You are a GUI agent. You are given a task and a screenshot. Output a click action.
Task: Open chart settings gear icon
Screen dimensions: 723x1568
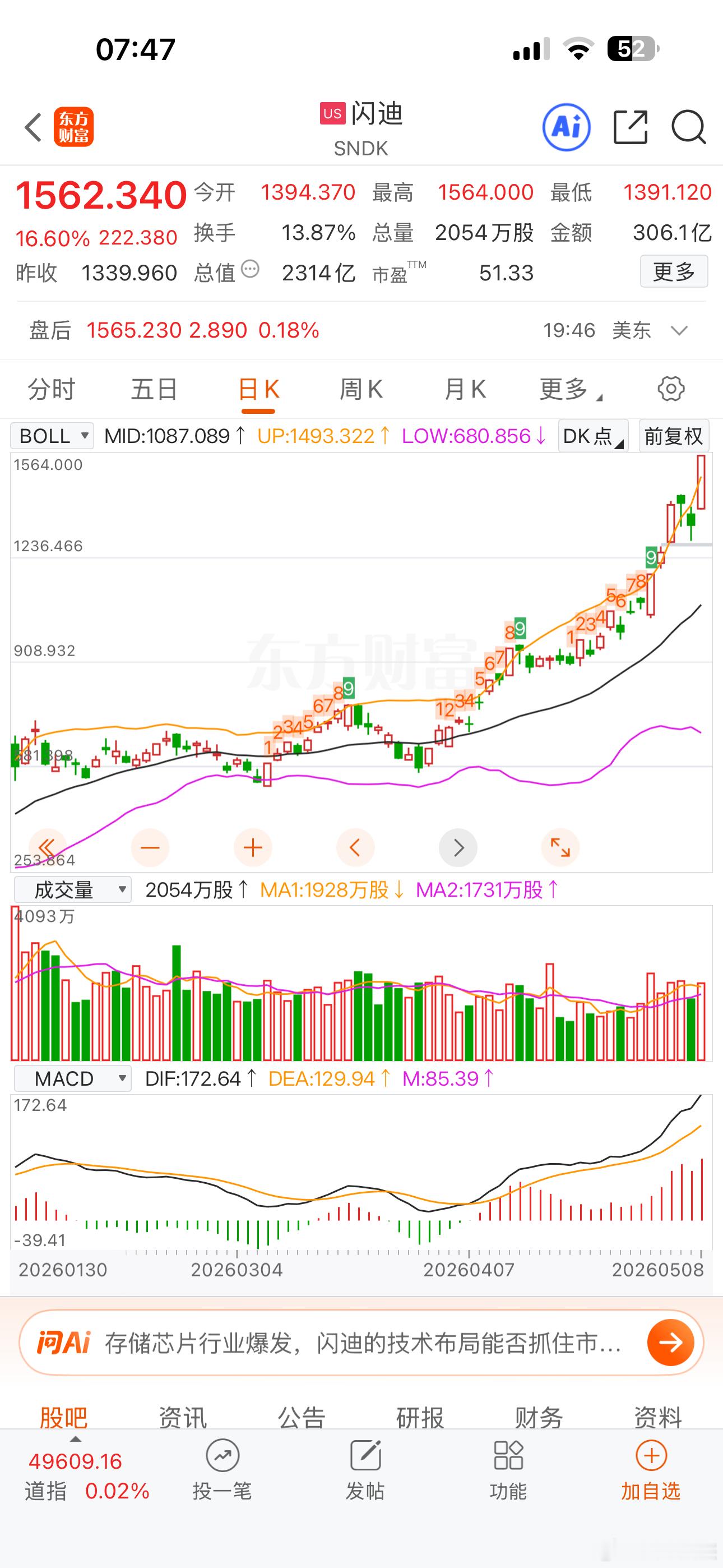pyautogui.click(x=671, y=388)
